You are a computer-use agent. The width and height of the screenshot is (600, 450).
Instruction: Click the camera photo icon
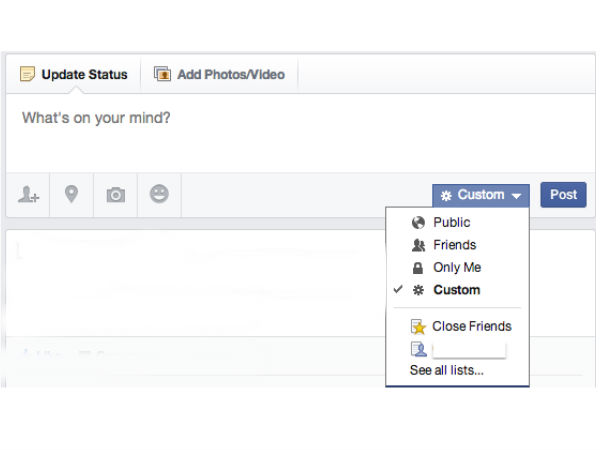116,195
